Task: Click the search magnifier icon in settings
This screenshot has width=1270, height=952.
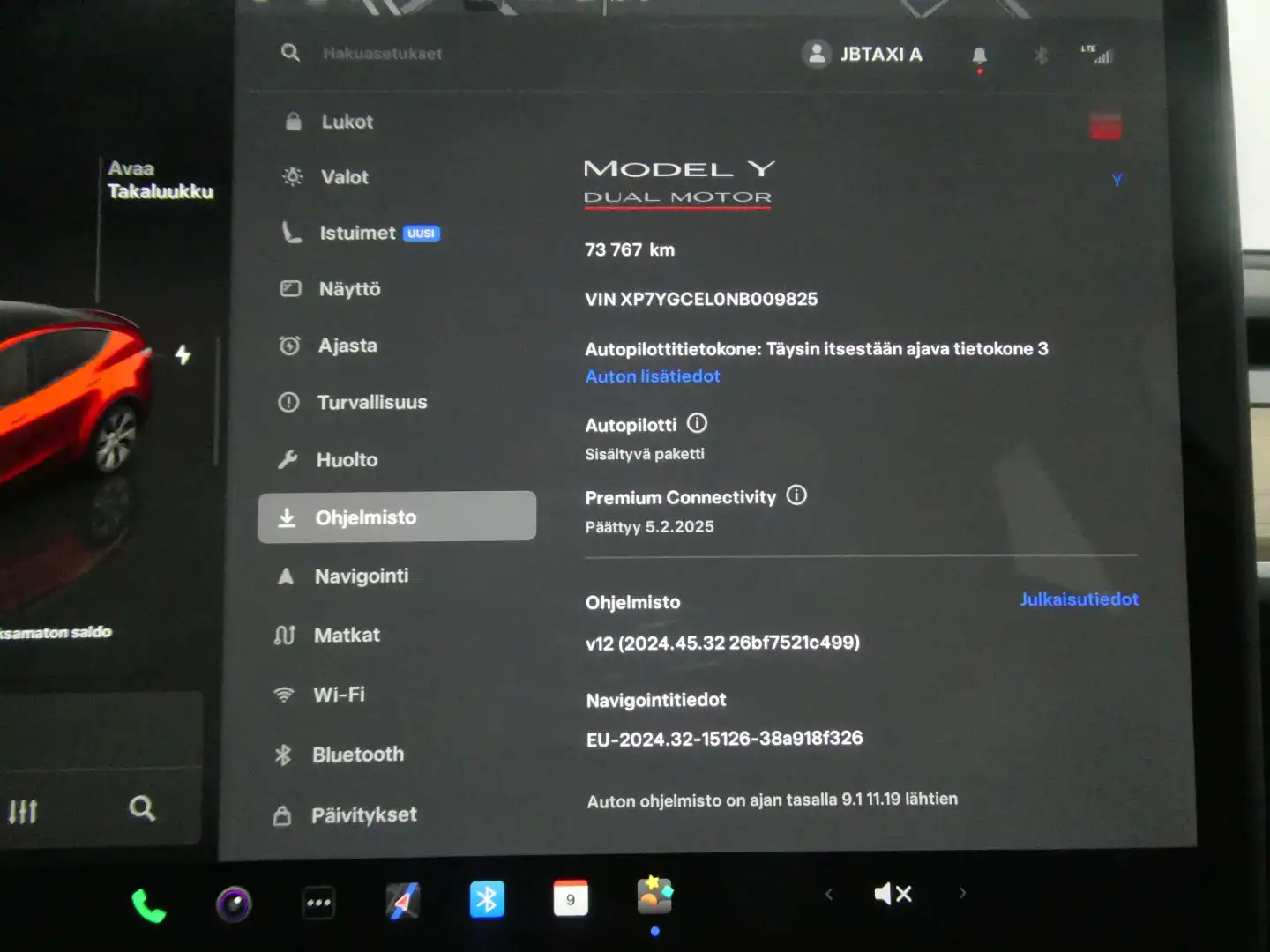Action: (x=290, y=53)
